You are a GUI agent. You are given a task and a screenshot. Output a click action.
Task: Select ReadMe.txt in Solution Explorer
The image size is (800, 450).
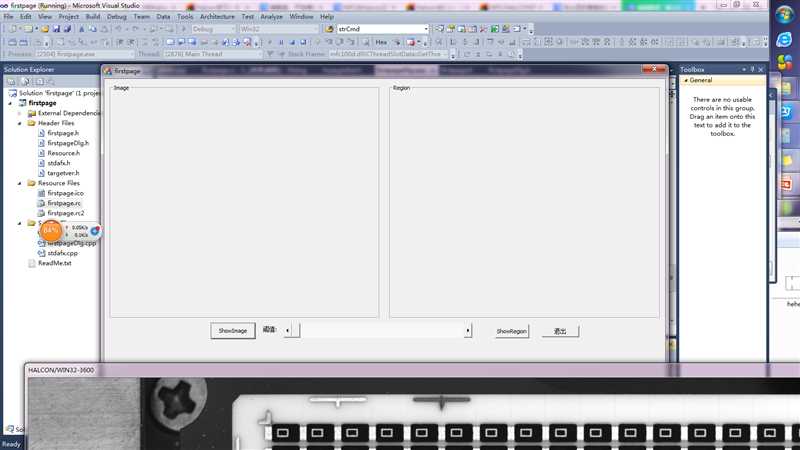tap(55, 263)
